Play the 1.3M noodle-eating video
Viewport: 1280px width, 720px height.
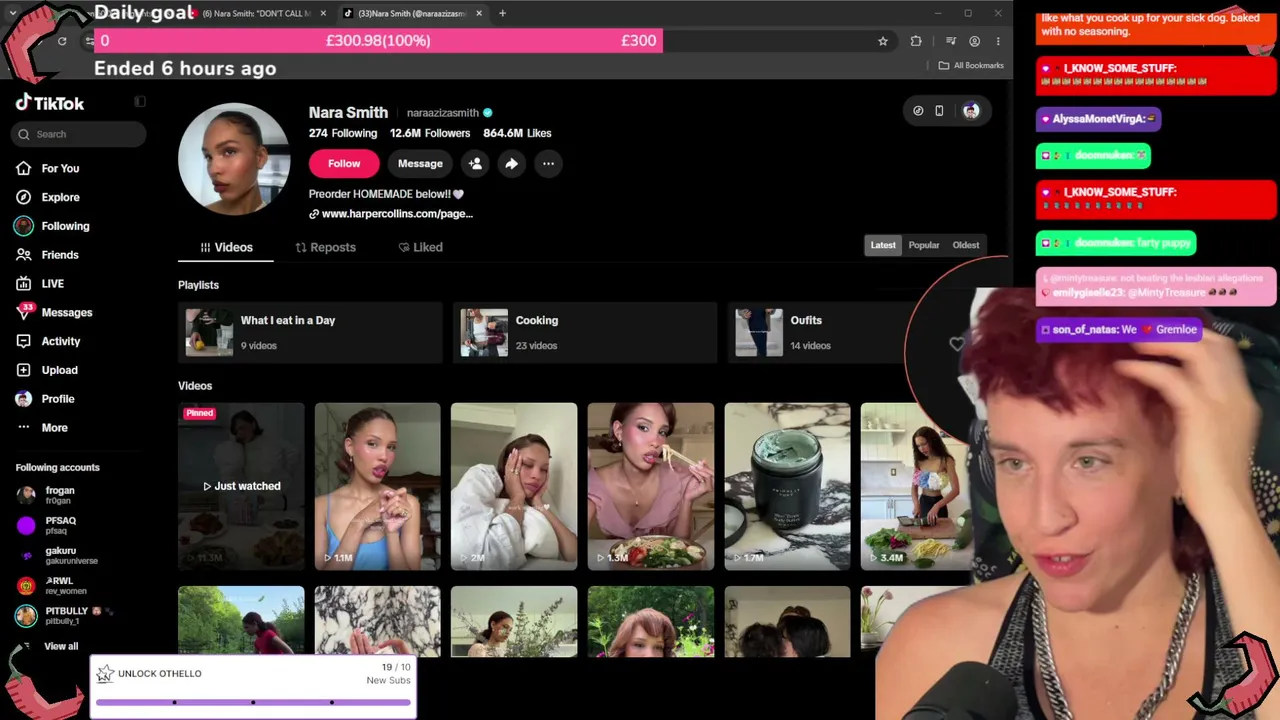pyautogui.click(x=651, y=486)
